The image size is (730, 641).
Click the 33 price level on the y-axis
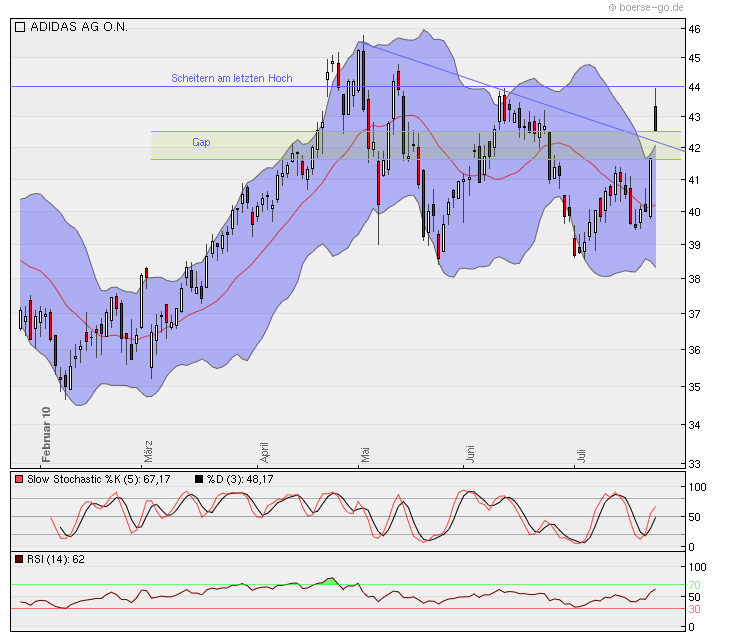tap(694, 463)
